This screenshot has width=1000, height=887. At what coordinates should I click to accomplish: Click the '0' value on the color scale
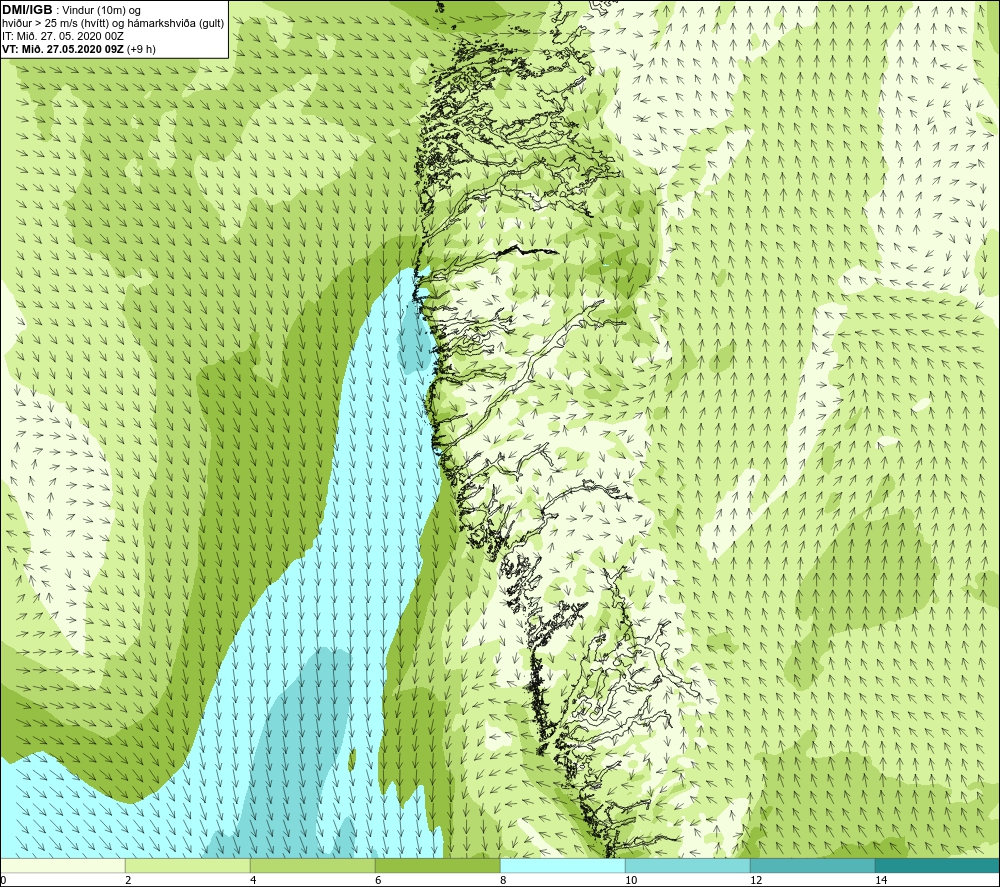3,880
